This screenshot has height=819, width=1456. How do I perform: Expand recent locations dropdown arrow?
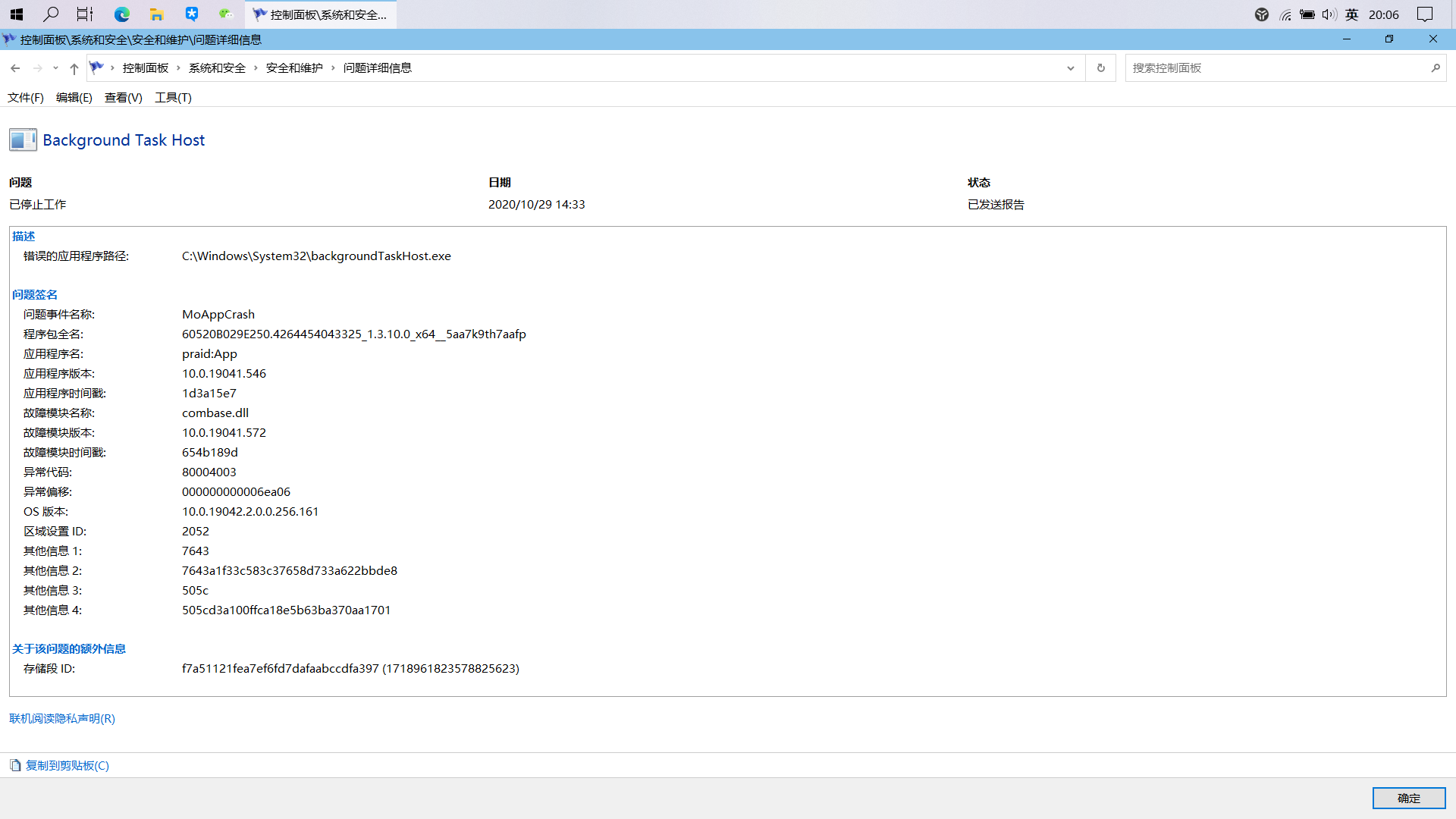[55, 68]
